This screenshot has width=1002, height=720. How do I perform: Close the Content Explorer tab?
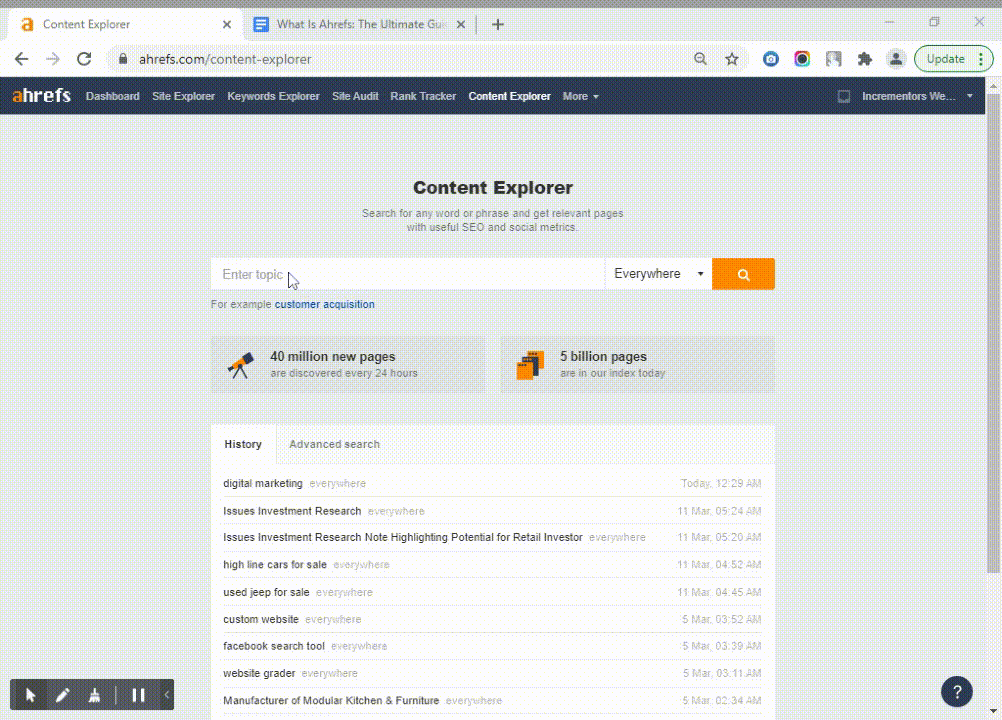tap(227, 24)
